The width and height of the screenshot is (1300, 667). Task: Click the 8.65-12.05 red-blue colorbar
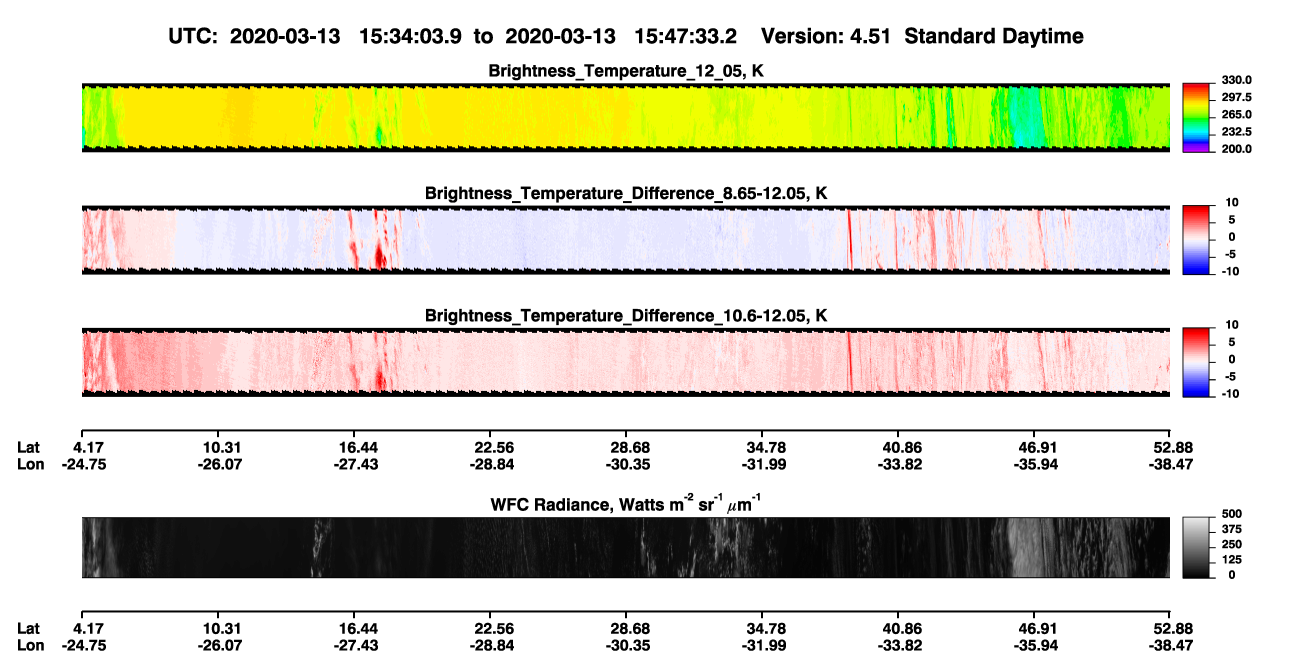coord(1196,240)
